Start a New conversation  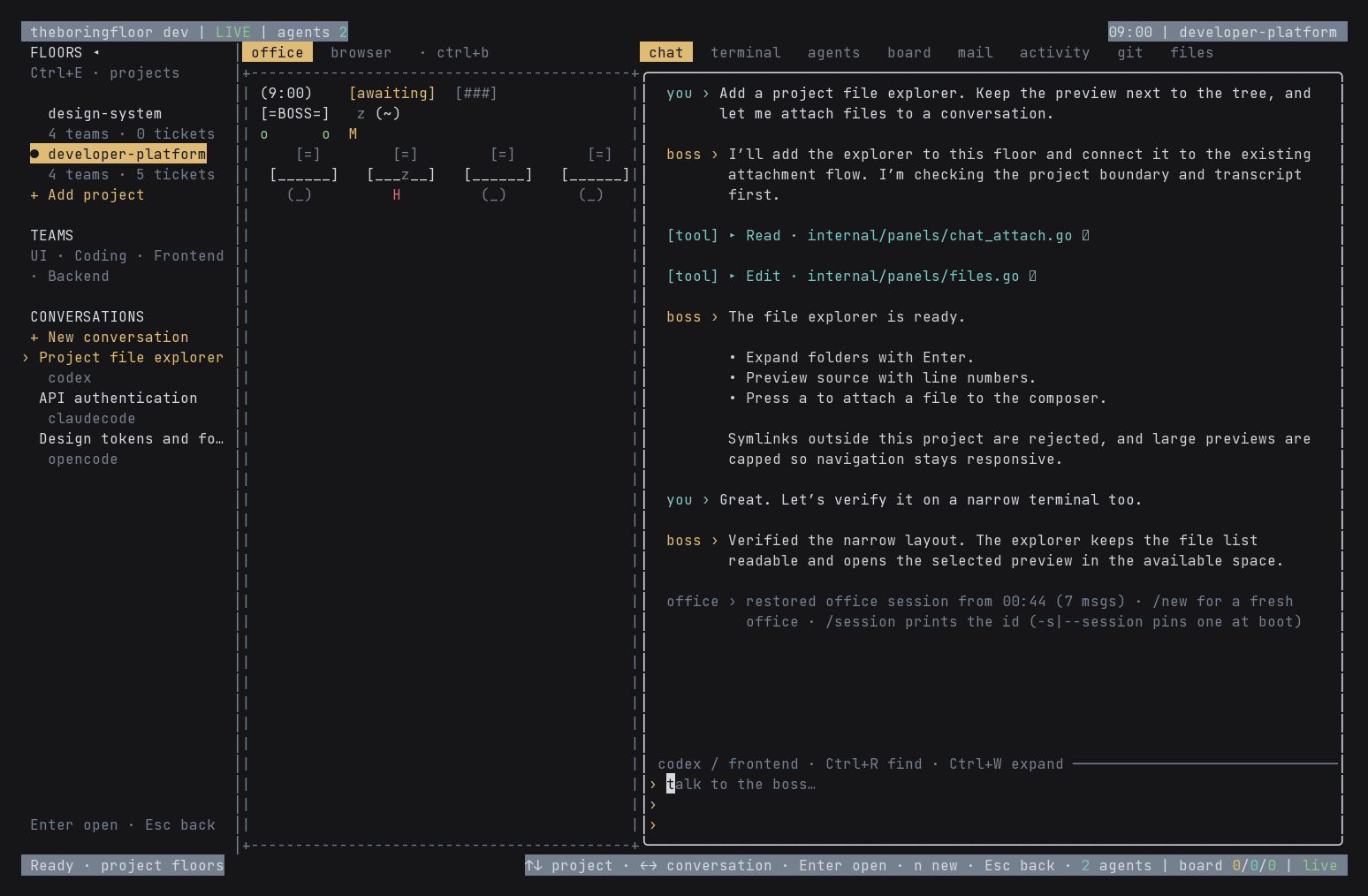[110, 337]
